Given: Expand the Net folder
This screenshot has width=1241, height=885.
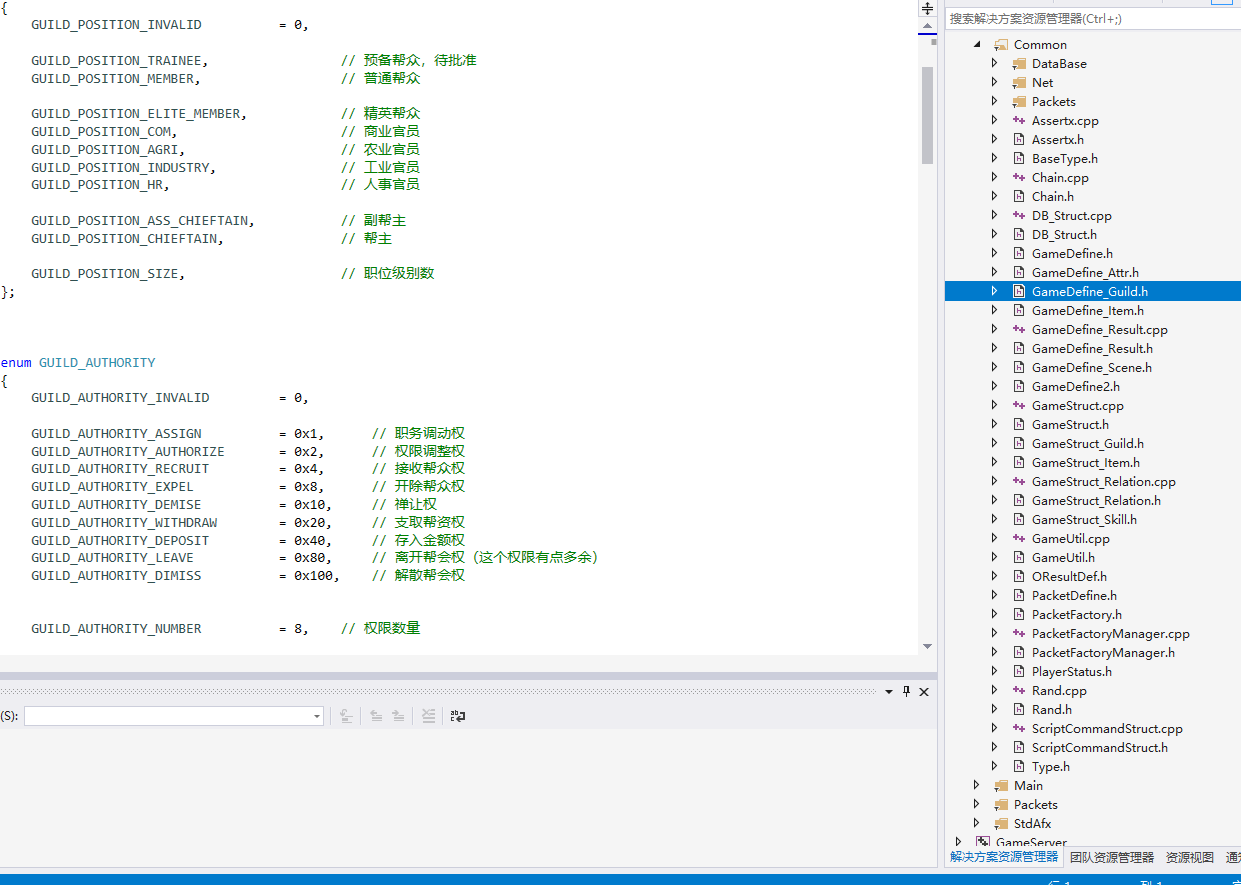Looking at the screenshot, I should point(994,83).
